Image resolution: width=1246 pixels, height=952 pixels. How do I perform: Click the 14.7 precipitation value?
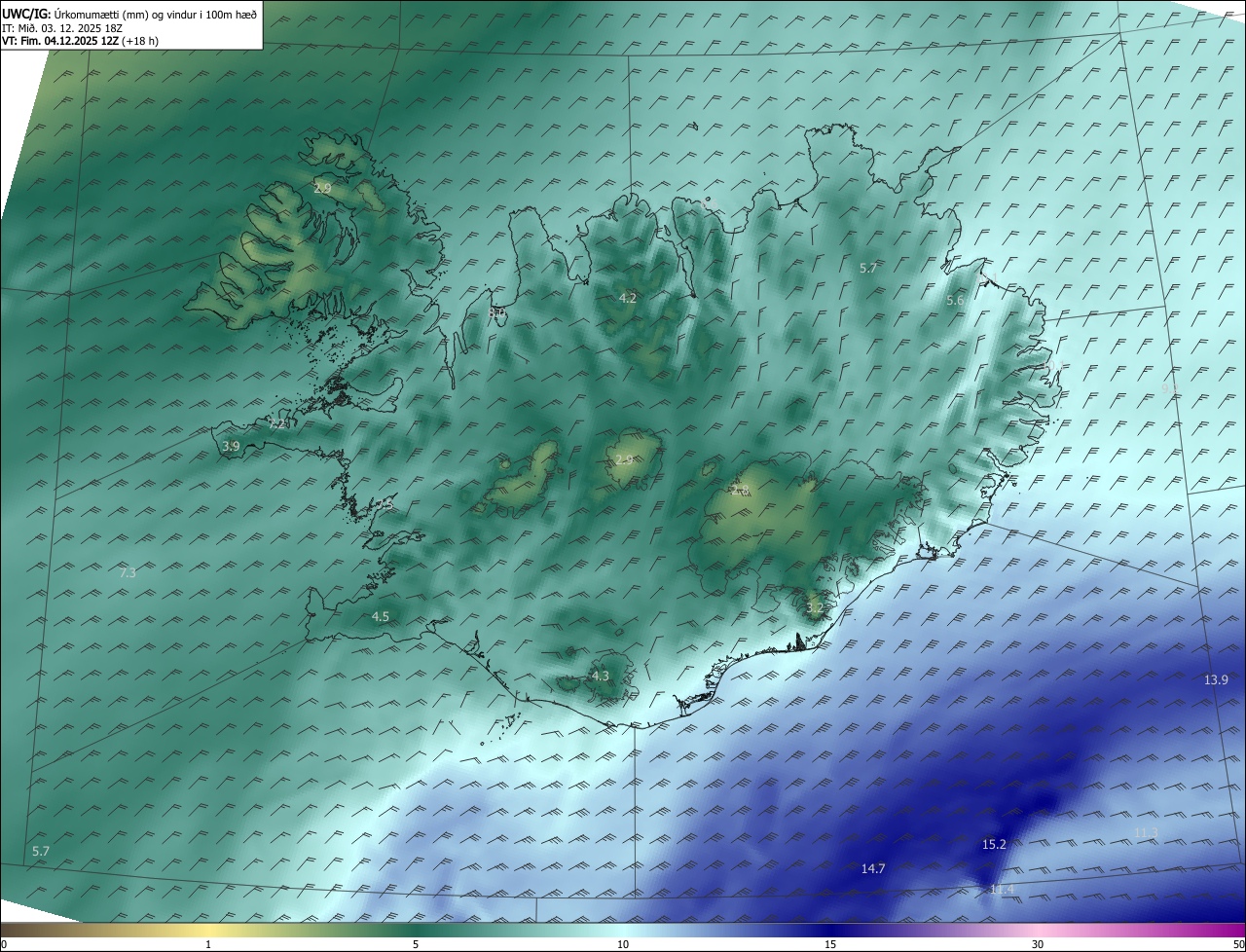pos(873,868)
